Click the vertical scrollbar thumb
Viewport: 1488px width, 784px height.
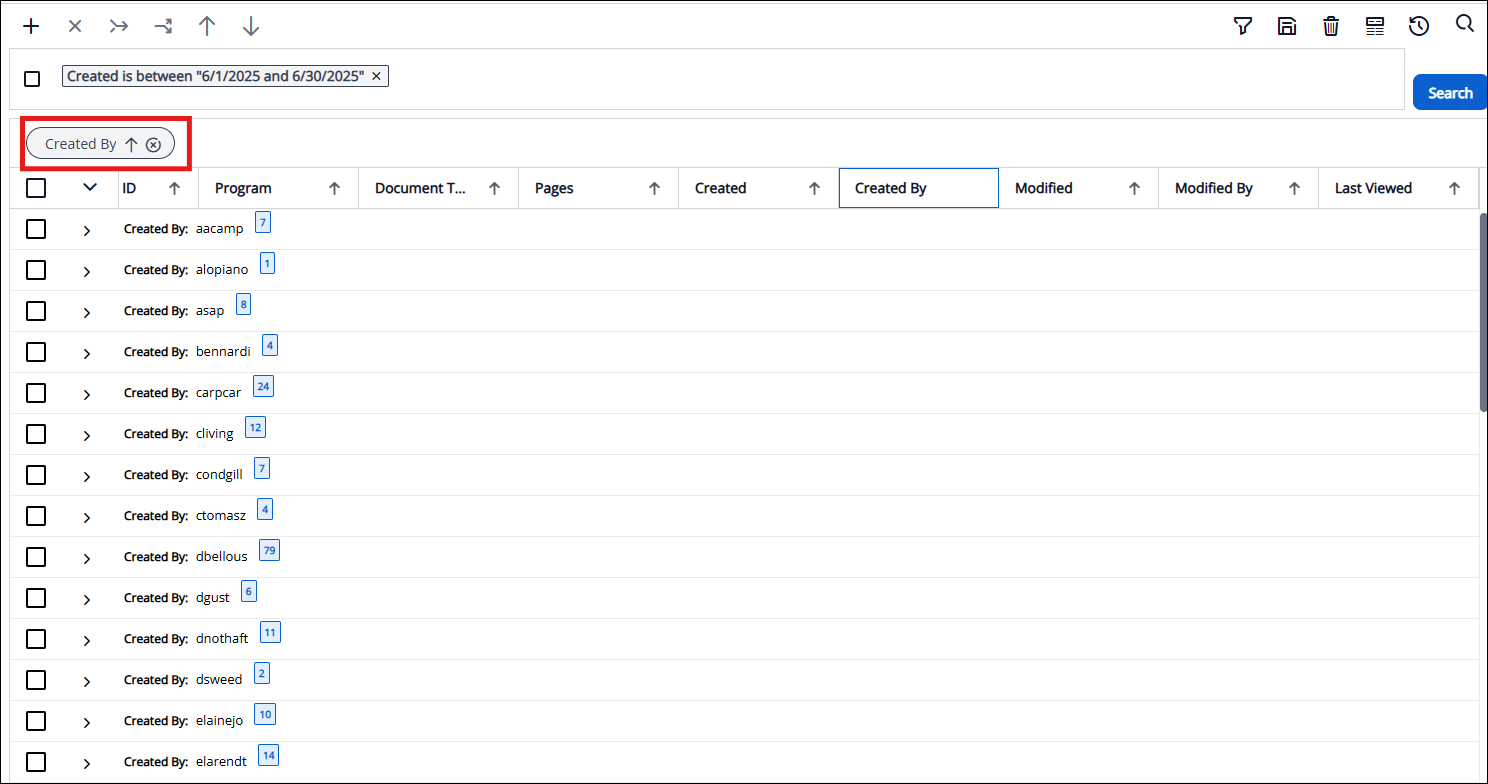[1483, 312]
